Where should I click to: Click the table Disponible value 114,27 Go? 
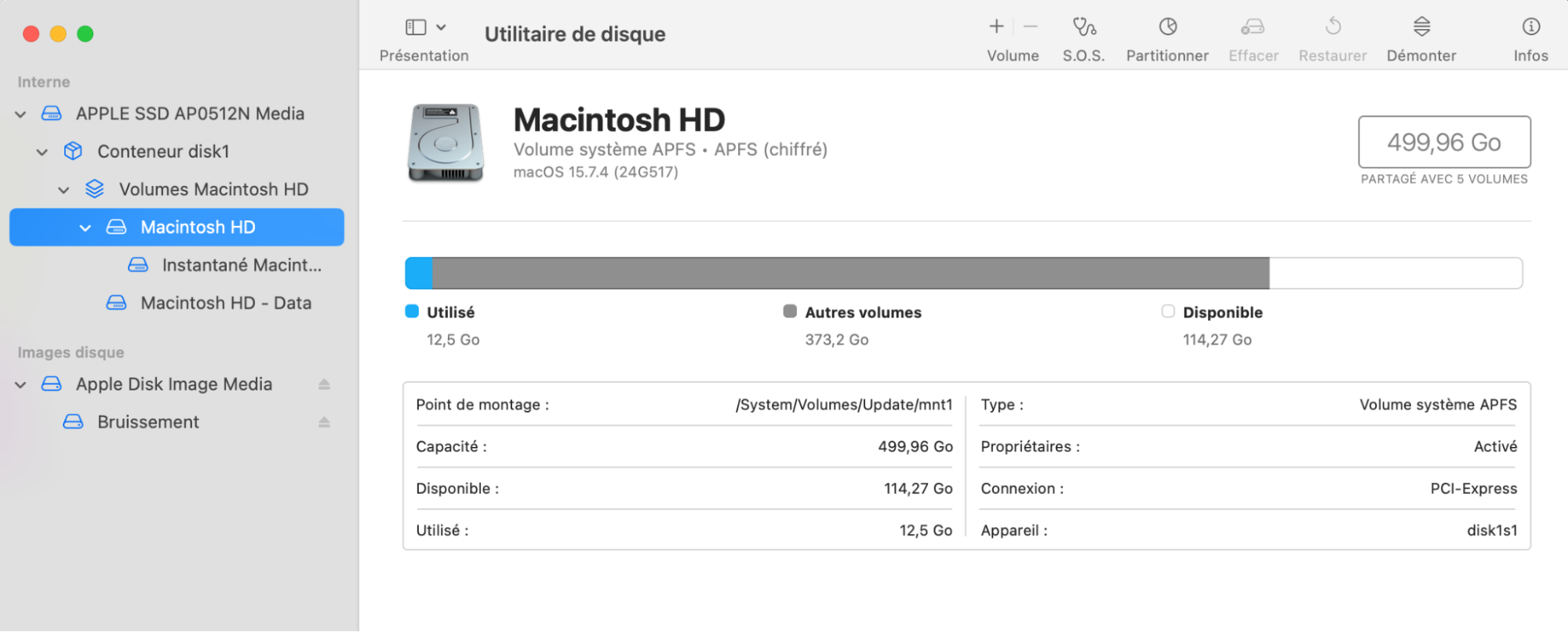point(919,489)
